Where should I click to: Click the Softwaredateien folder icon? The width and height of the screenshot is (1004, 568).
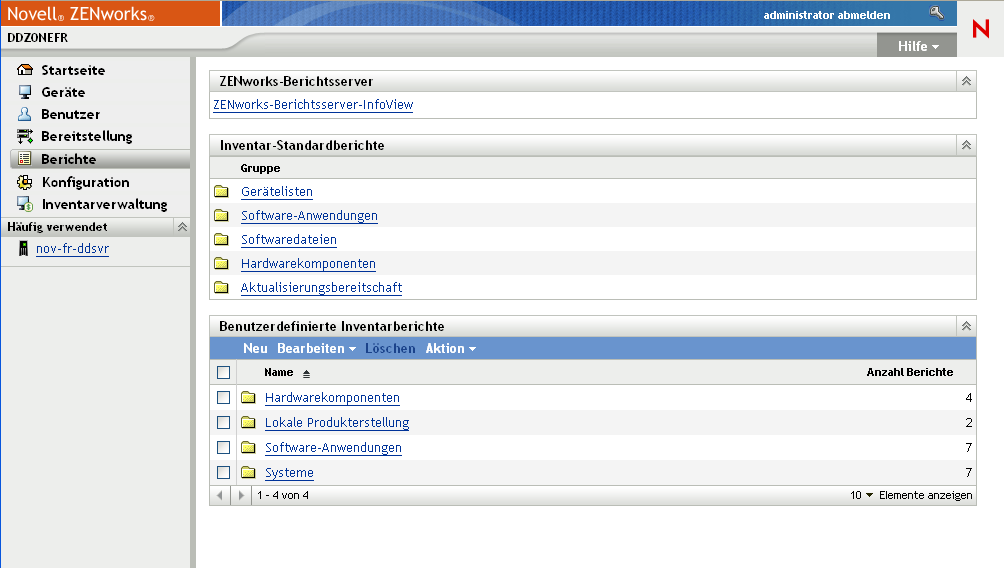tap(222, 239)
